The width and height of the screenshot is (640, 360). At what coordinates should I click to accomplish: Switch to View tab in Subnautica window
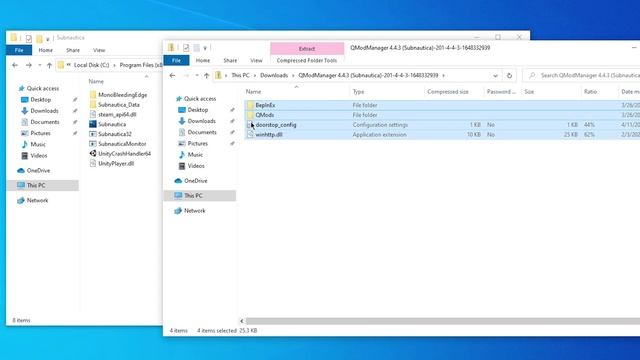pyautogui.click(x=99, y=50)
